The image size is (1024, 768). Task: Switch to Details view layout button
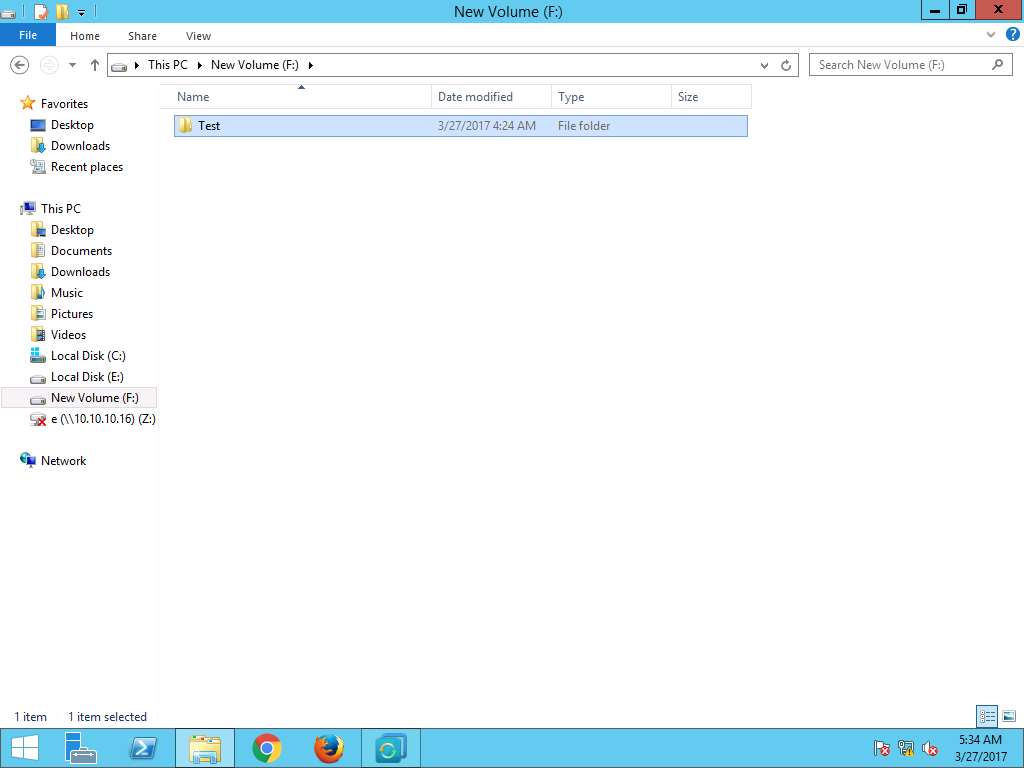tap(987, 716)
